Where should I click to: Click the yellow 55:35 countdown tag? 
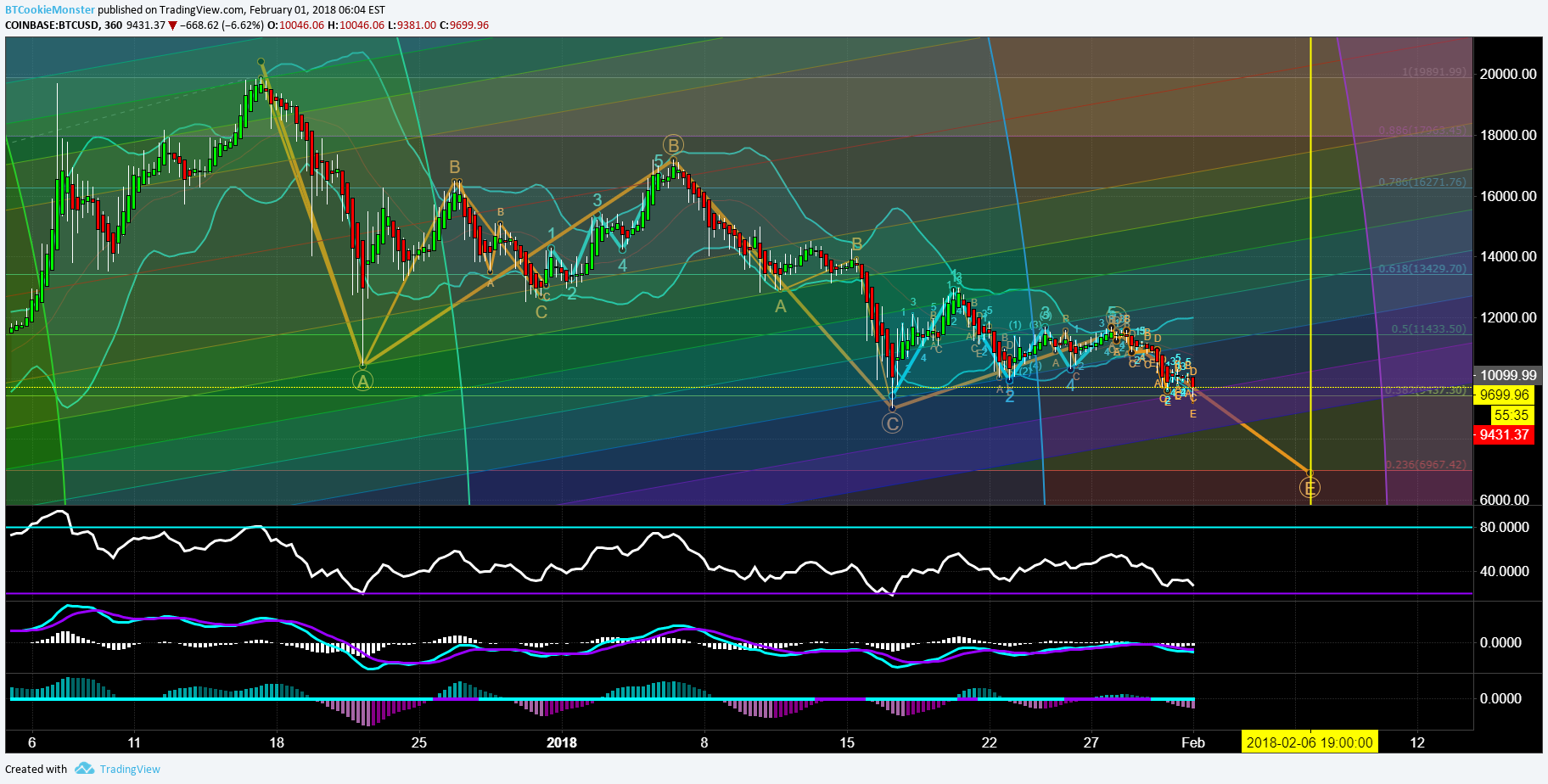coord(1512,415)
